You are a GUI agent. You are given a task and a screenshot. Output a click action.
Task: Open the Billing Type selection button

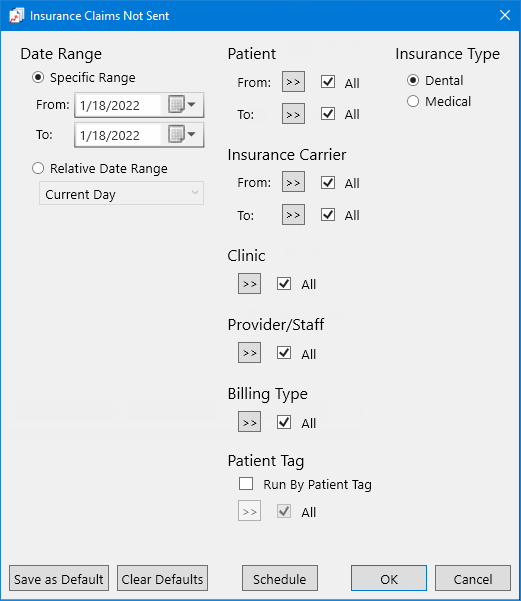[250, 422]
